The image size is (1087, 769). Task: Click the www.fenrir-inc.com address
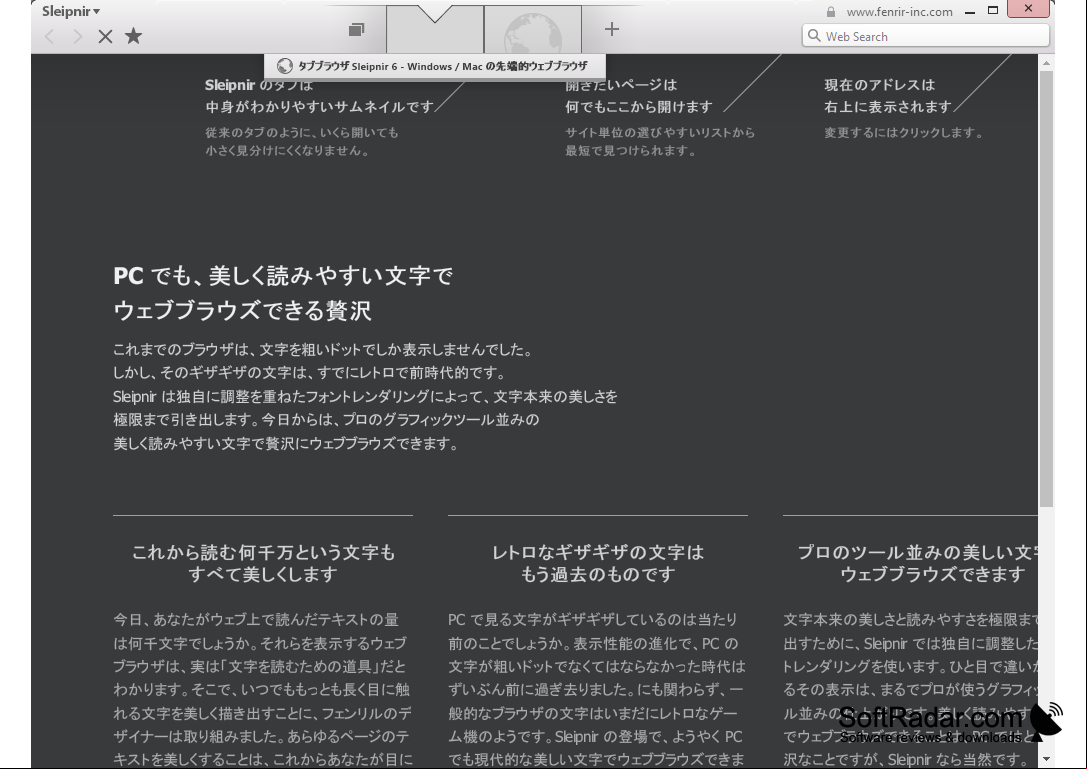pyautogui.click(x=899, y=12)
